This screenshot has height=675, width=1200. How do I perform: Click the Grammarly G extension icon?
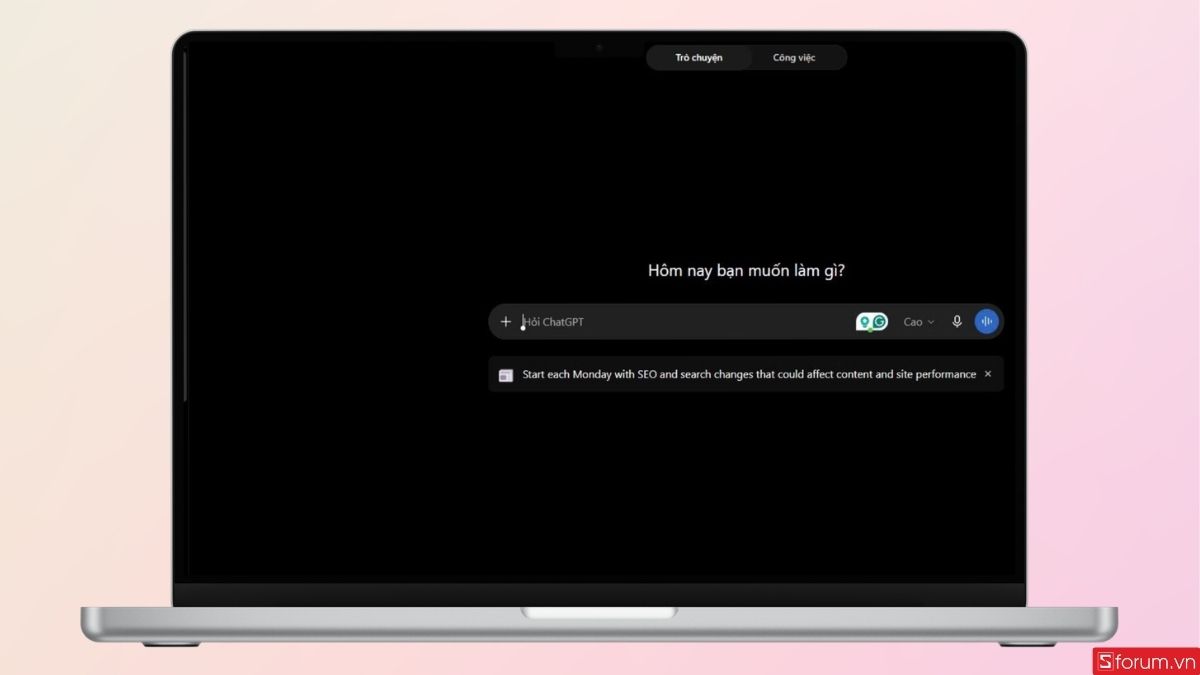point(880,322)
